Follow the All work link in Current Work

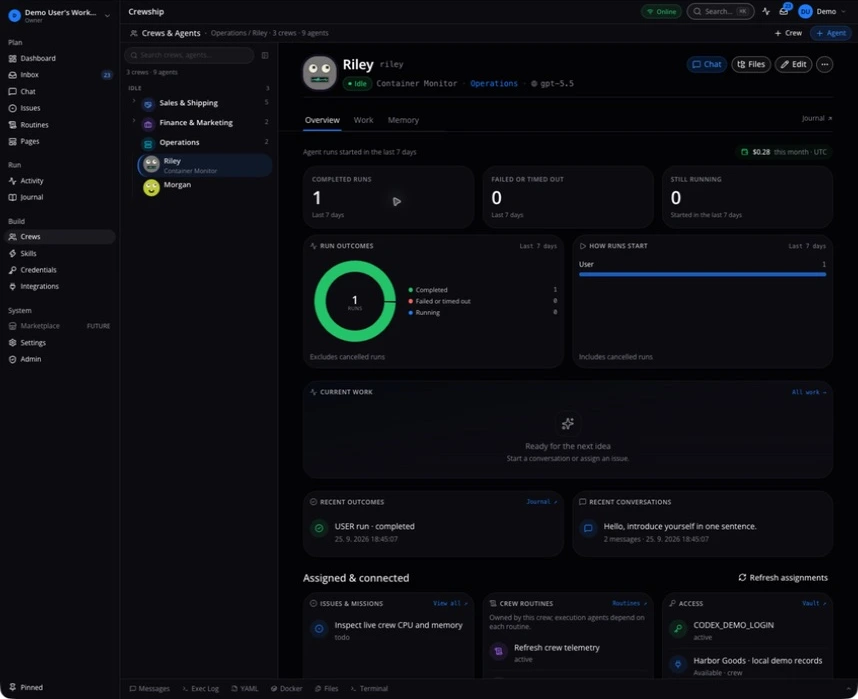pyautogui.click(x=809, y=392)
